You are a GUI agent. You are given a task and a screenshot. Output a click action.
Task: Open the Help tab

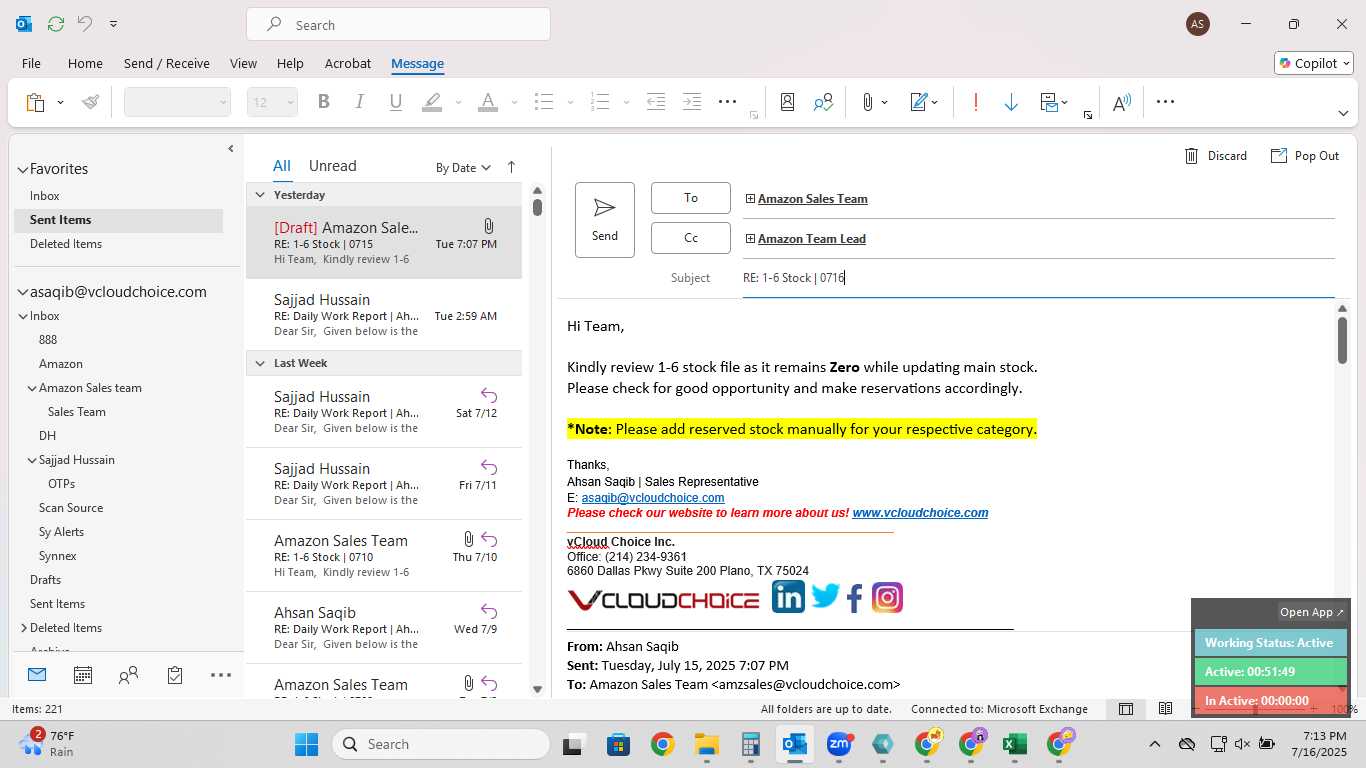click(x=290, y=63)
